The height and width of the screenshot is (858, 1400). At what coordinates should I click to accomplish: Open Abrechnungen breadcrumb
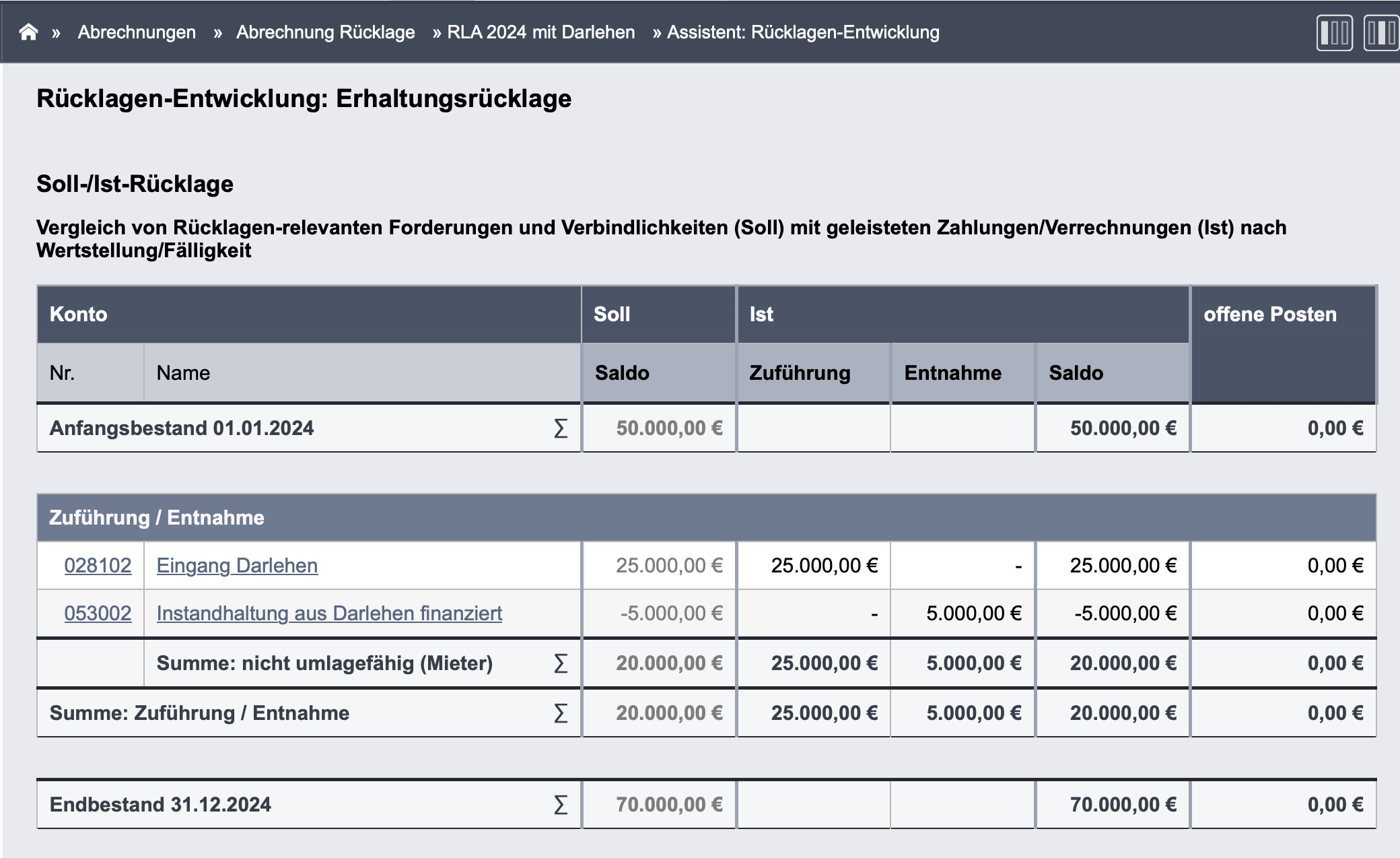pyautogui.click(x=137, y=32)
